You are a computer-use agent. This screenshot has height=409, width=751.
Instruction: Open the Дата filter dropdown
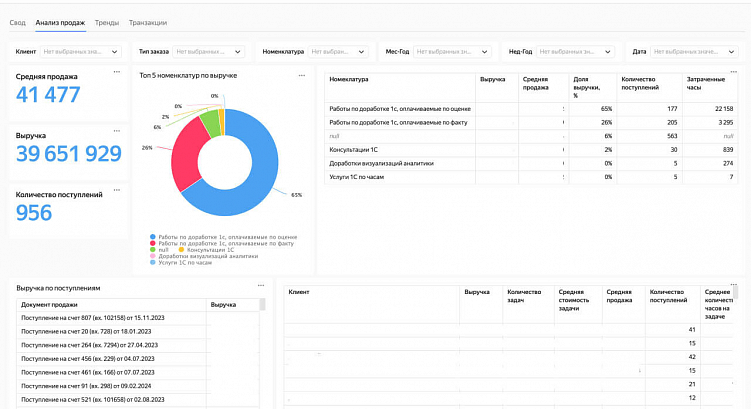click(x=694, y=52)
